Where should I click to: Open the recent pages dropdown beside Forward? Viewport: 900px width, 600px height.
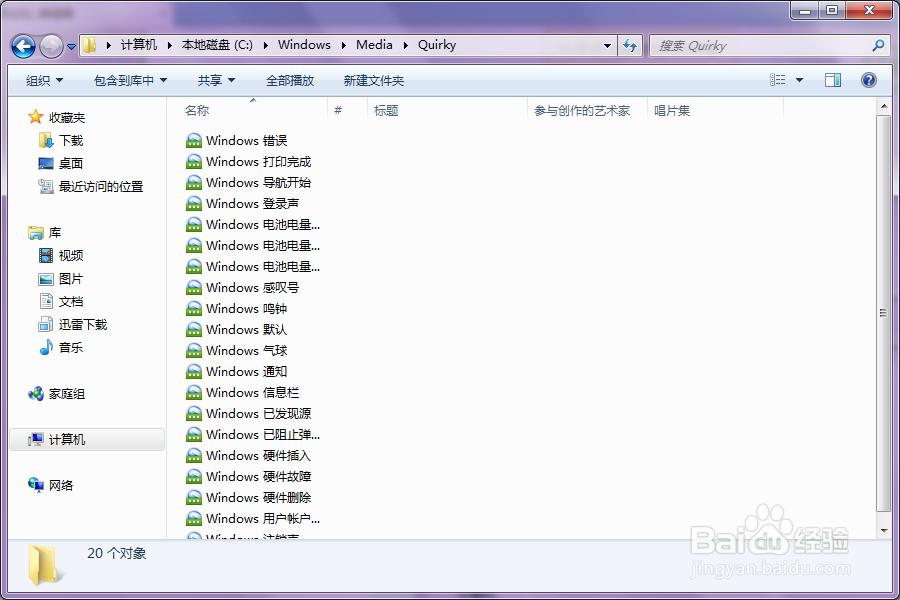pyautogui.click(x=71, y=47)
